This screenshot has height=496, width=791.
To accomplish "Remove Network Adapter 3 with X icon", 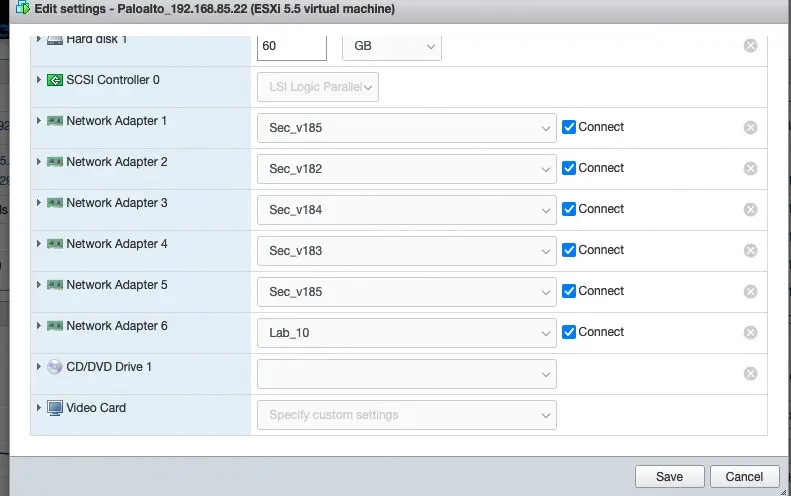I will pos(750,210).
